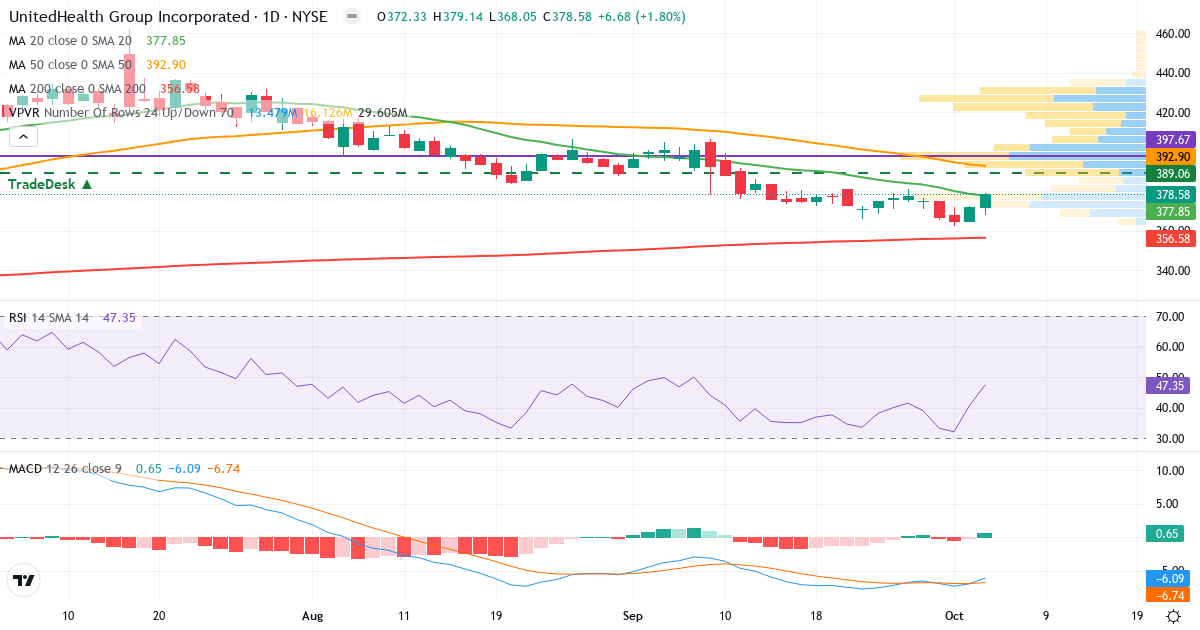The width and height of the screenshot is (1200, 630).
Task: Click the TradingView logo
Action: 24,580
